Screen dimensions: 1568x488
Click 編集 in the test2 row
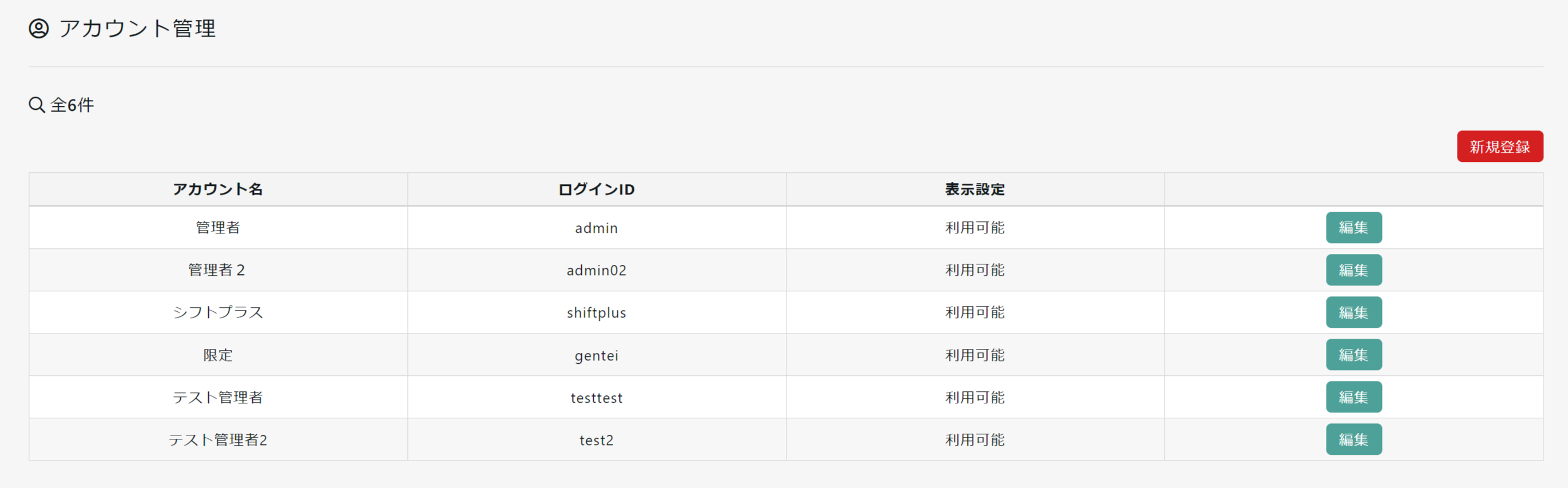click(x=1353, y=439)
